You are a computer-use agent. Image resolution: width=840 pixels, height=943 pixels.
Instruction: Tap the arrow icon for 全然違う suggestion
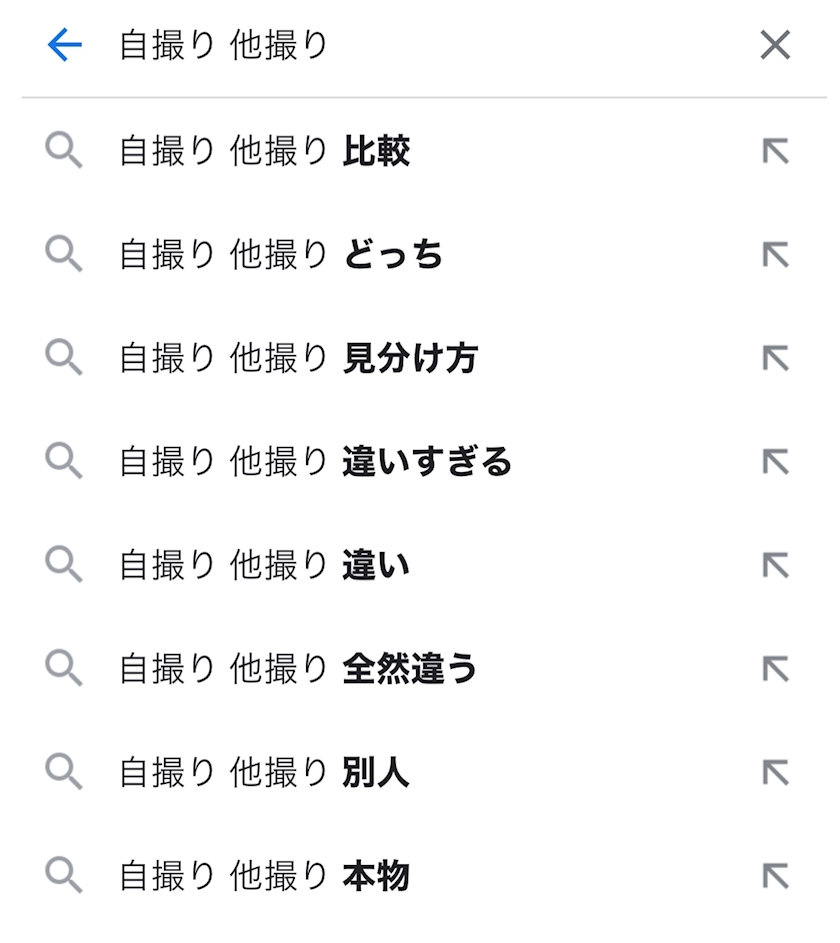pos(775,669)
